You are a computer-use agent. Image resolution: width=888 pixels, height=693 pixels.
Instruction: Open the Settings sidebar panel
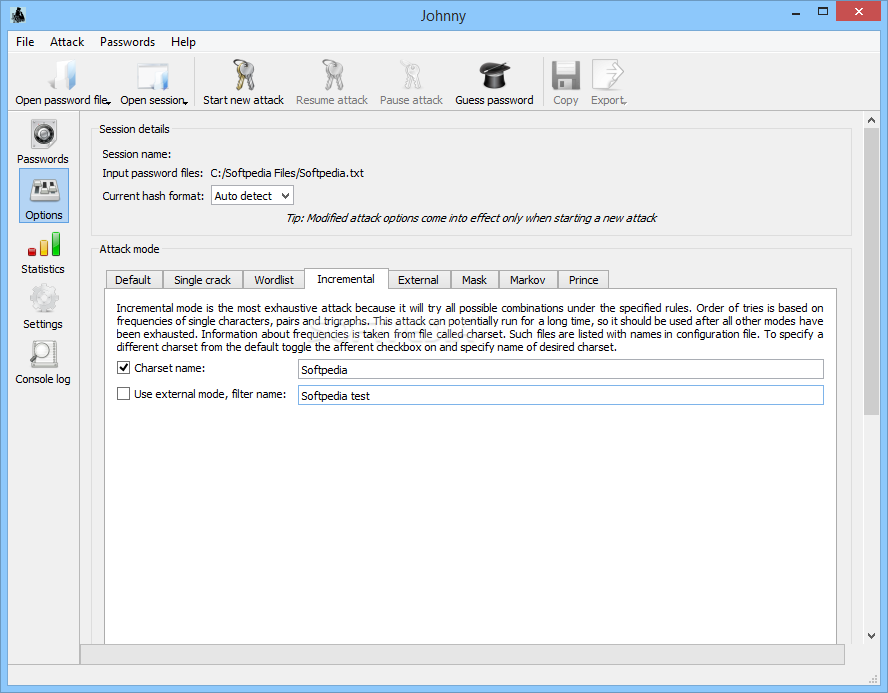(43, 307)
